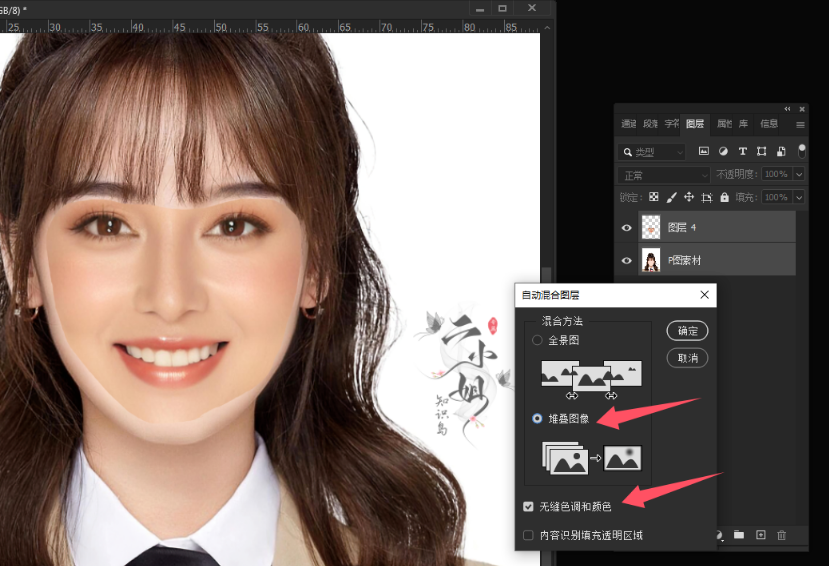The height and width of the screenshot is (566, 829).
Task: Click the 图层 4 layer name
Action: 682,228
